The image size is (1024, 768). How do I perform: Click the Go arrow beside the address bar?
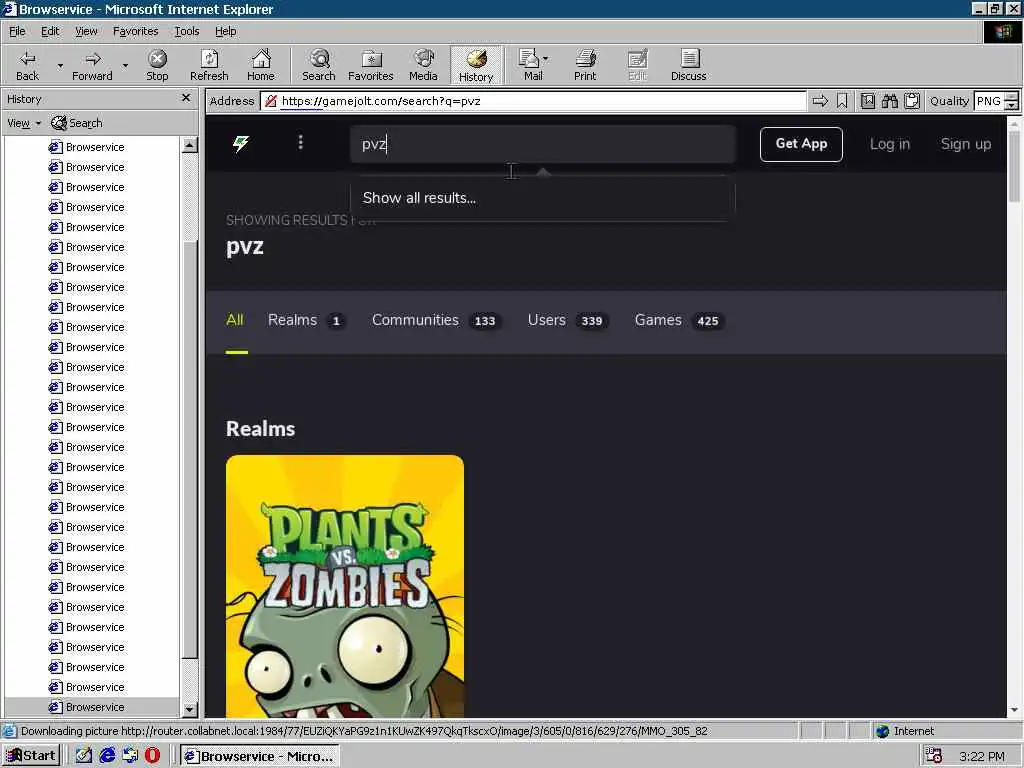coord(820,101)
